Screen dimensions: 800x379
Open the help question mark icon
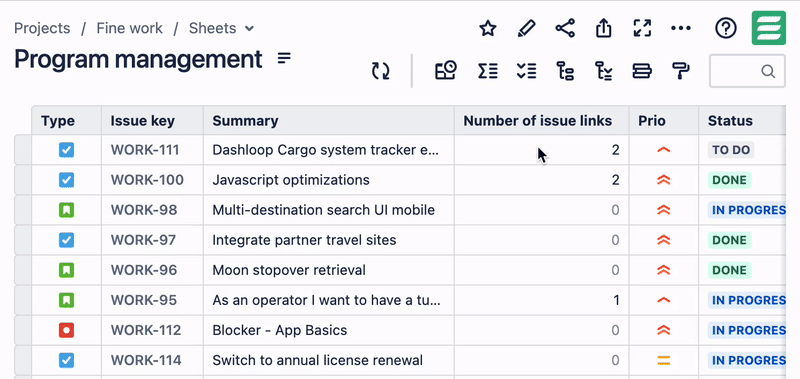pyautogui.click(x=726, y=28)
